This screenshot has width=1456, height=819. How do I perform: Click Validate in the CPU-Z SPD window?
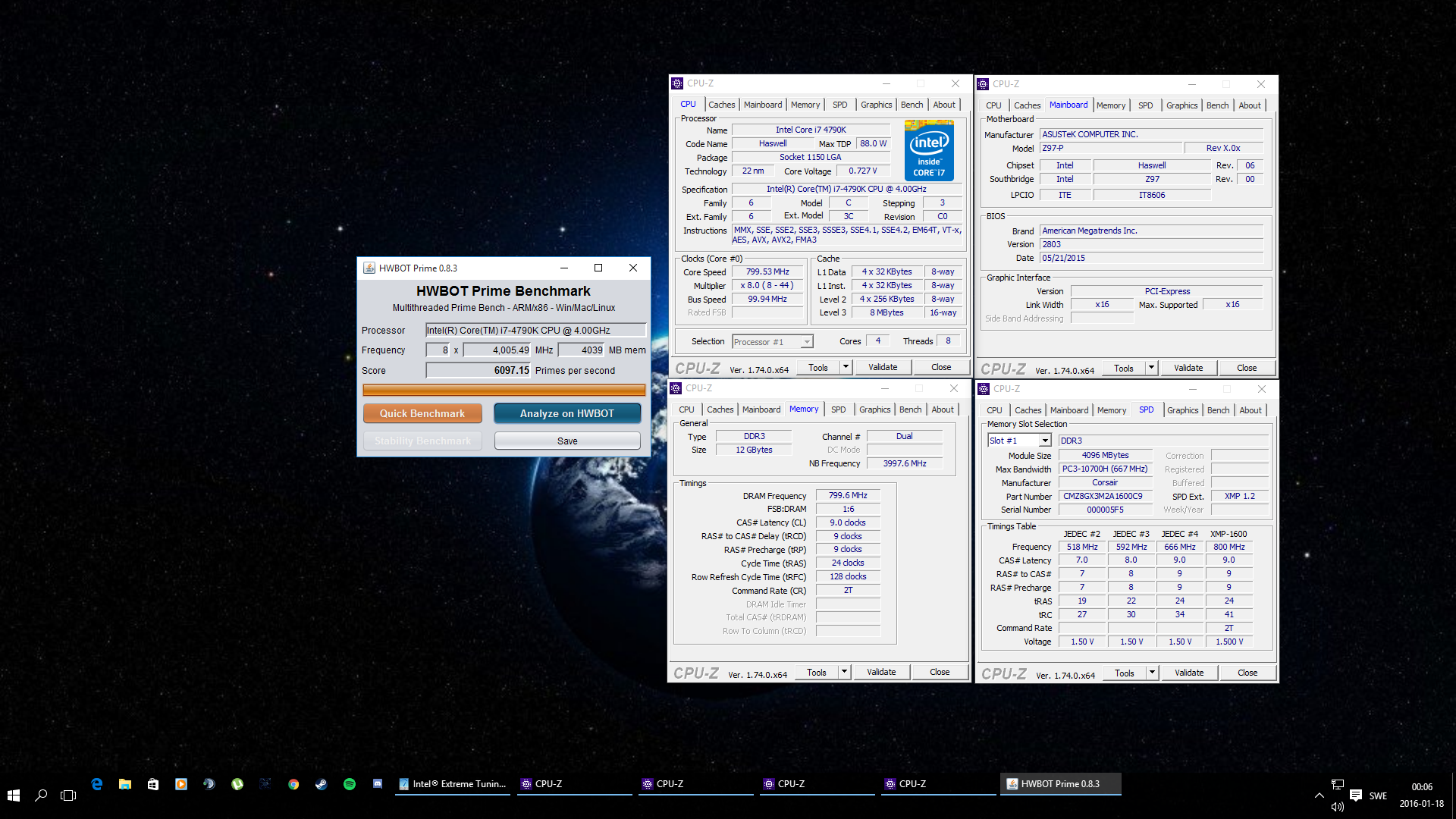click(x=1189, y=673)
